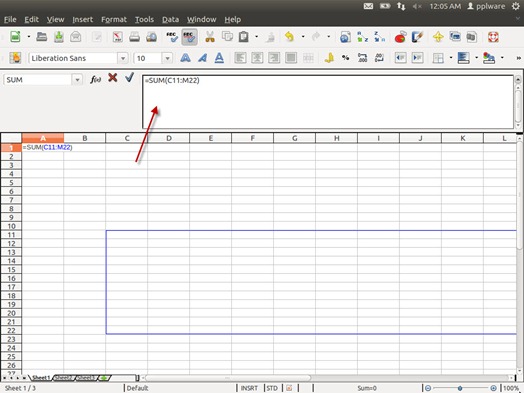
Task: Toggle AutoSpellcheck
Action: (189, 36)
